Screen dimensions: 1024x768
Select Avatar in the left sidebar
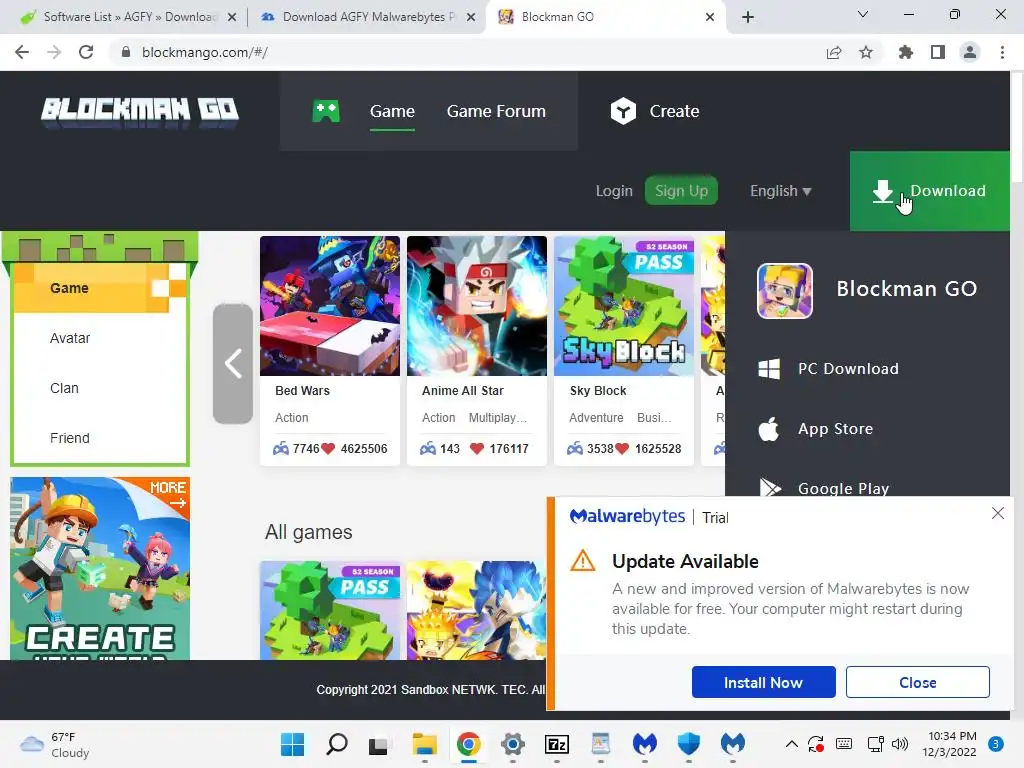click(x=70, y=338)
